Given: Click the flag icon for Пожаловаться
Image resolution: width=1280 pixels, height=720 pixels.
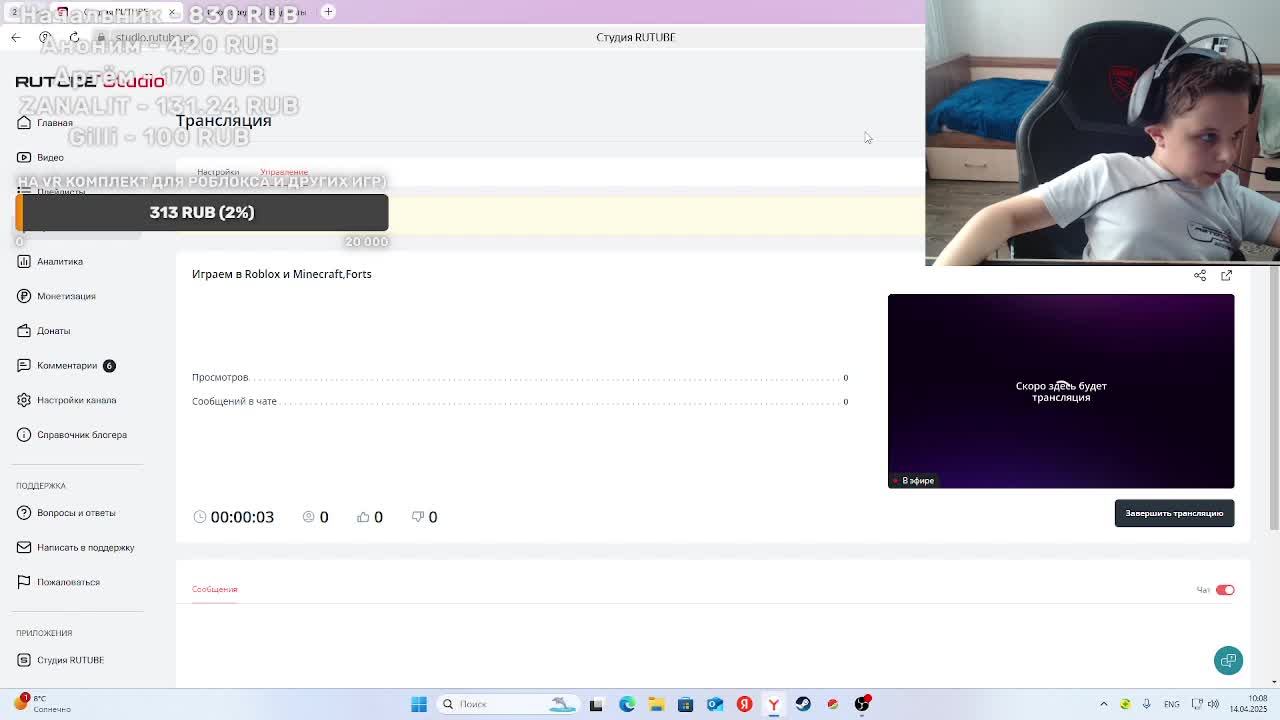Looking at the screenshot, I should 24,582.
